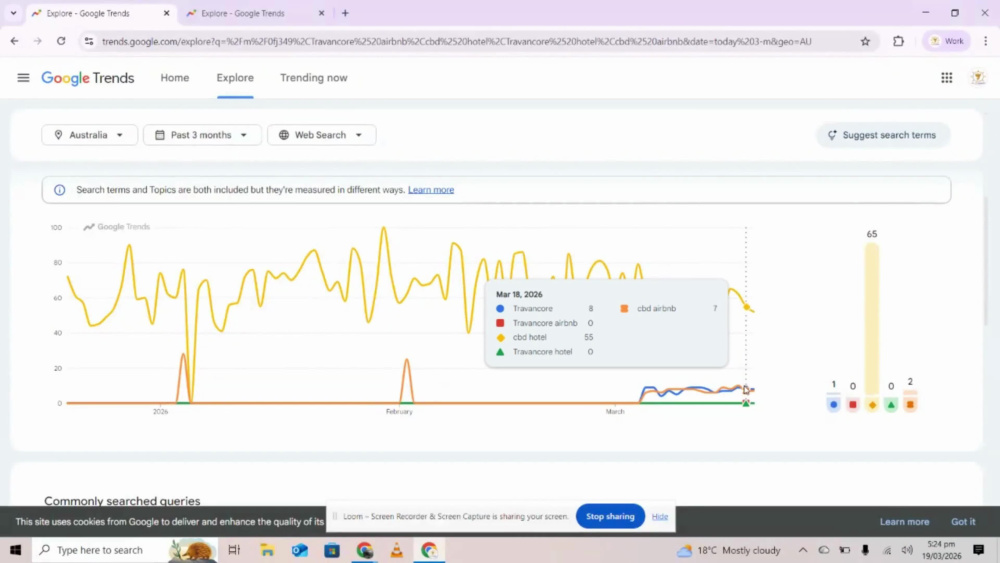Open Outlook from the taskbar
This screenshot has height=563, width=1000.
300,550
